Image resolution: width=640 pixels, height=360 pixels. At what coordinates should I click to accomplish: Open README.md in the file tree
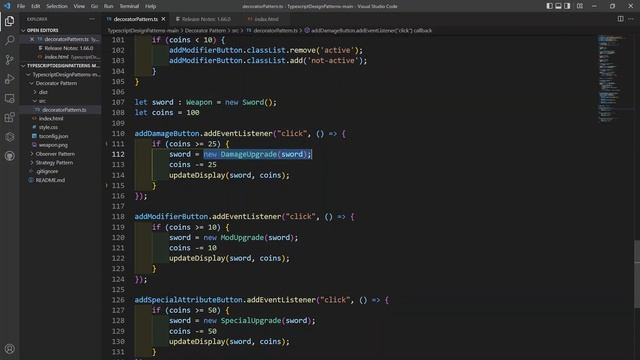[50, 180]
